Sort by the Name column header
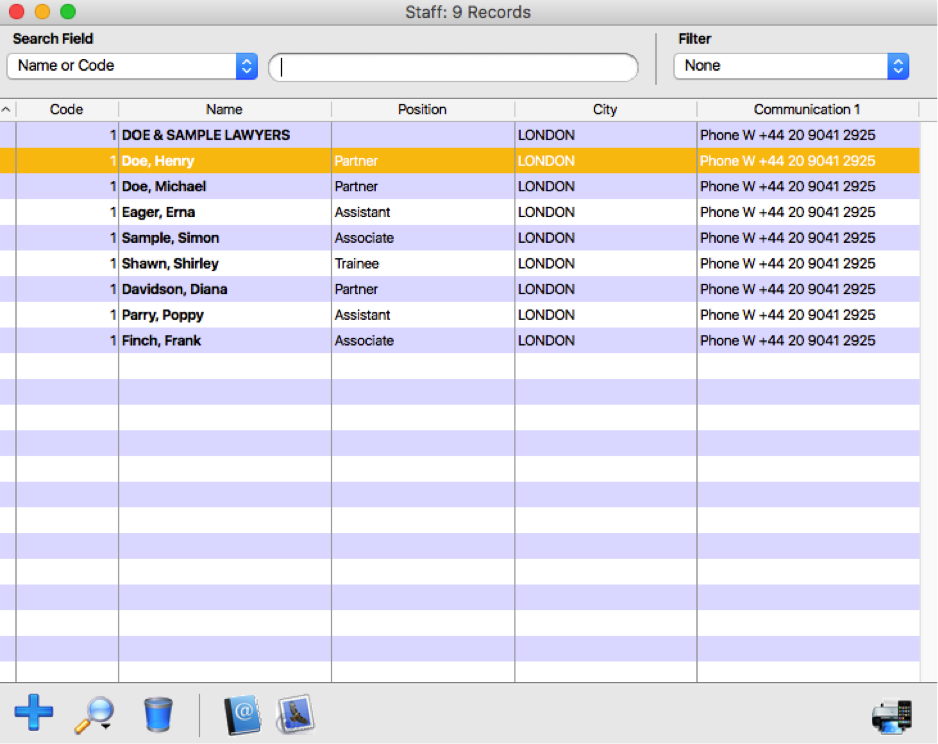This screenshot has width=938, height=744. (224, 109)
